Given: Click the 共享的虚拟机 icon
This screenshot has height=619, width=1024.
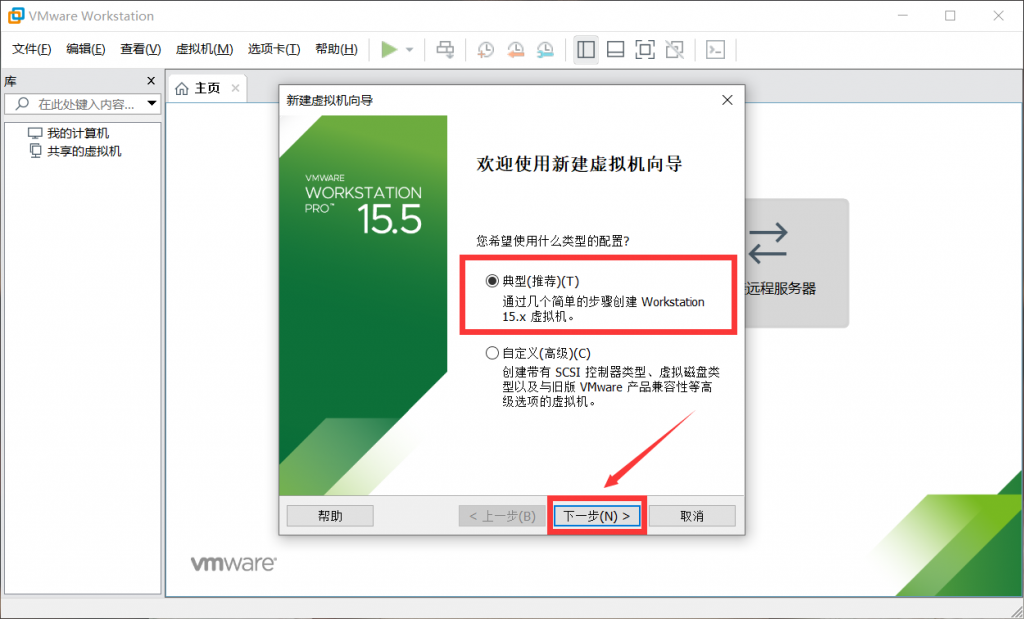Looking at the screenshot, I should 35,151.
